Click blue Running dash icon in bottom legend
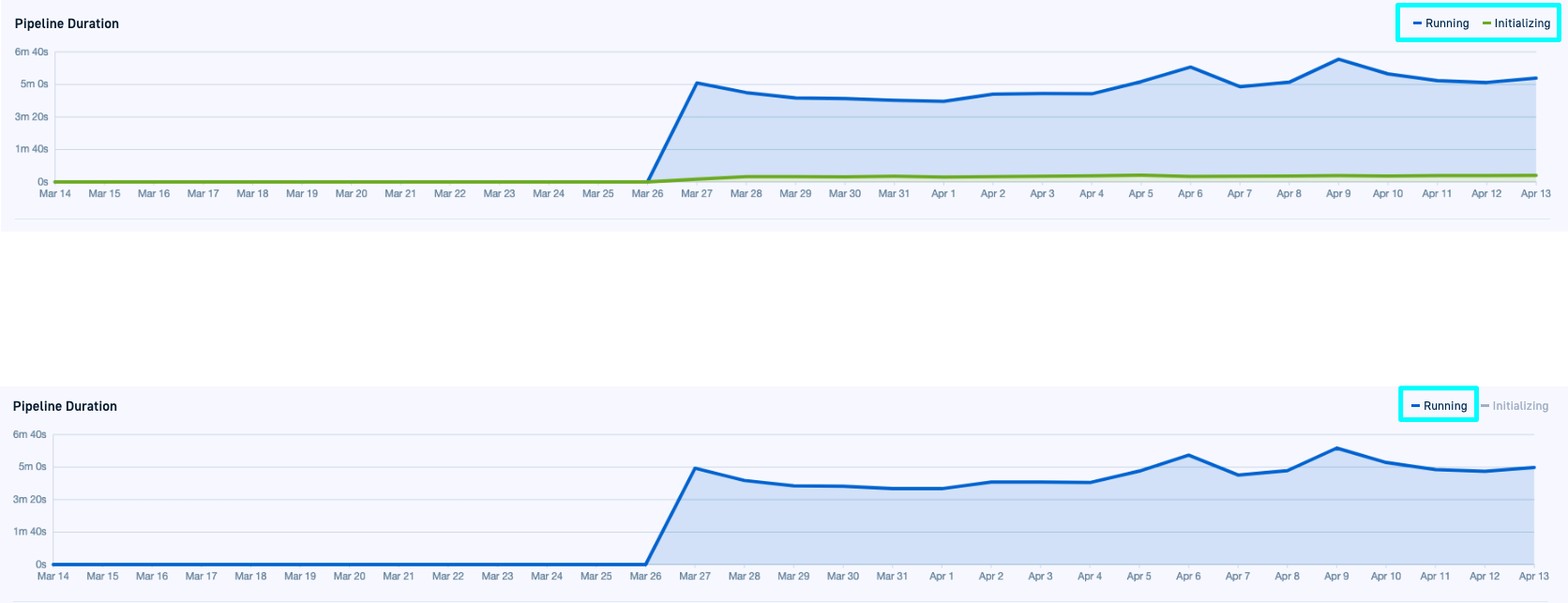This screenshot has width=1568, height=603. pyautogui.click(x=1415, y=406)
